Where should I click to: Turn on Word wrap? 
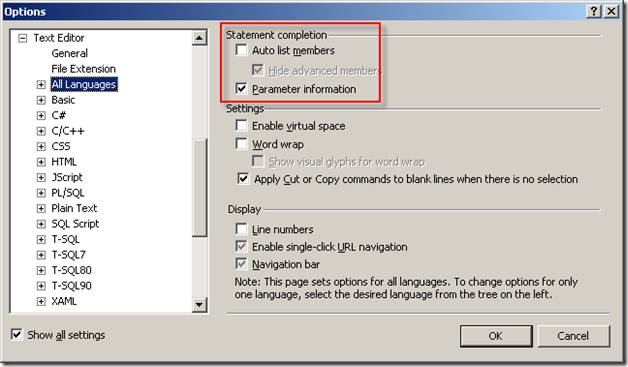(242, 143)
